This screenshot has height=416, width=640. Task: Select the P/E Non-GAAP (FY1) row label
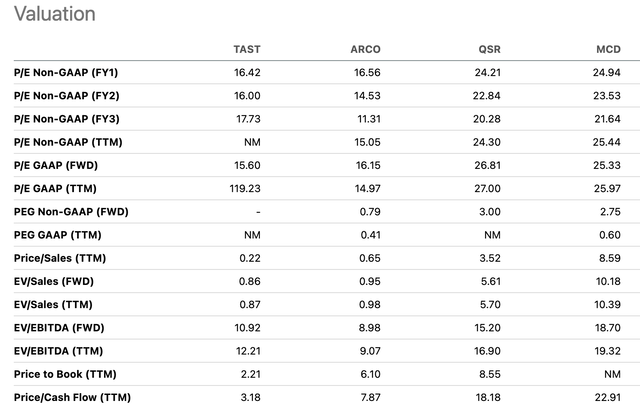(x=66, y=72)
